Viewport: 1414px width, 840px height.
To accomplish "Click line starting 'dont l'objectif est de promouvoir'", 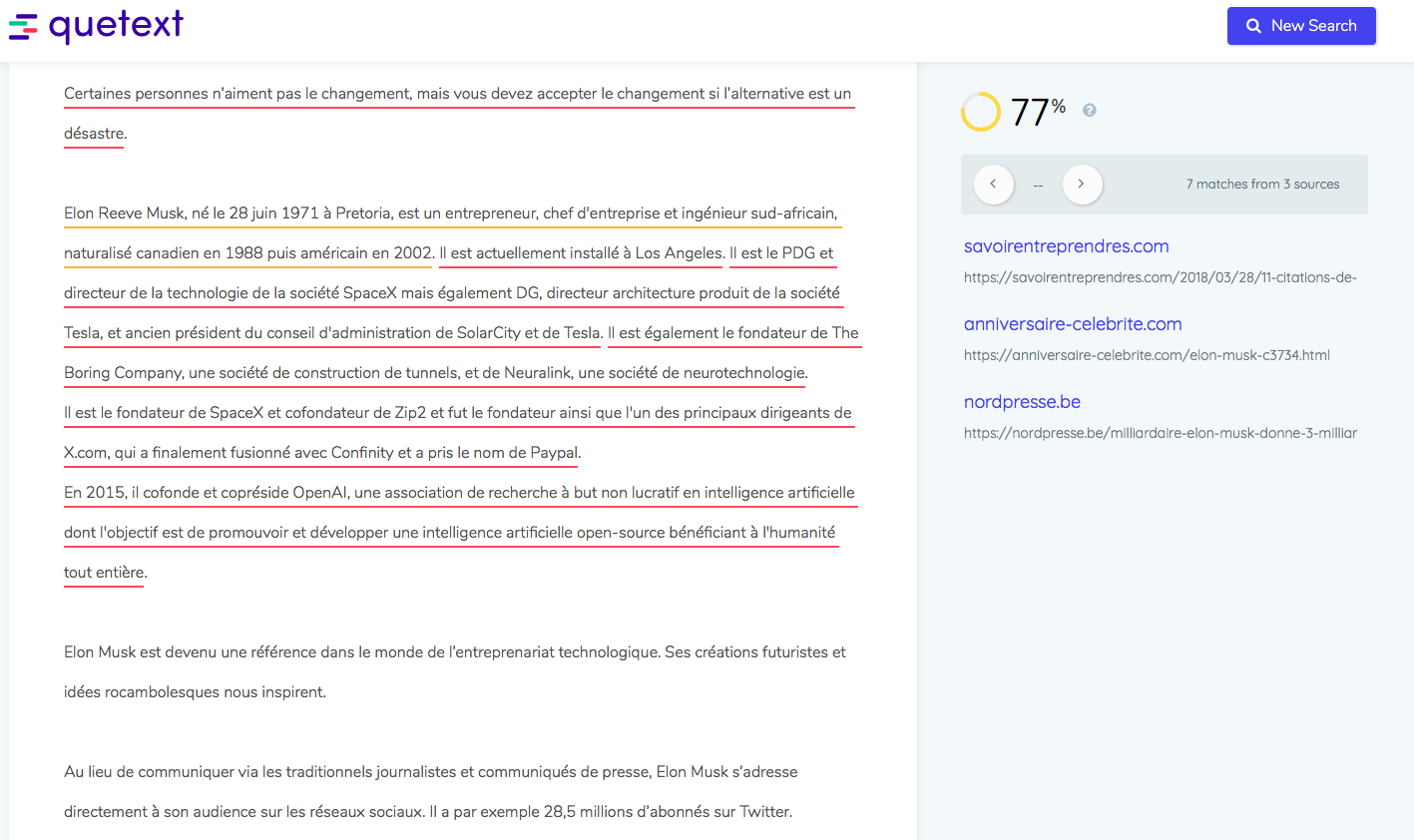I will pos(450,533).
